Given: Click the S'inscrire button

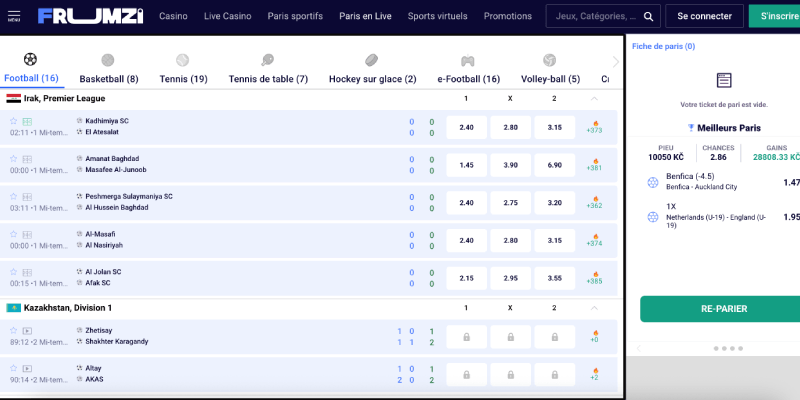Looking at the screenshot, I should (x=774, y=16).
